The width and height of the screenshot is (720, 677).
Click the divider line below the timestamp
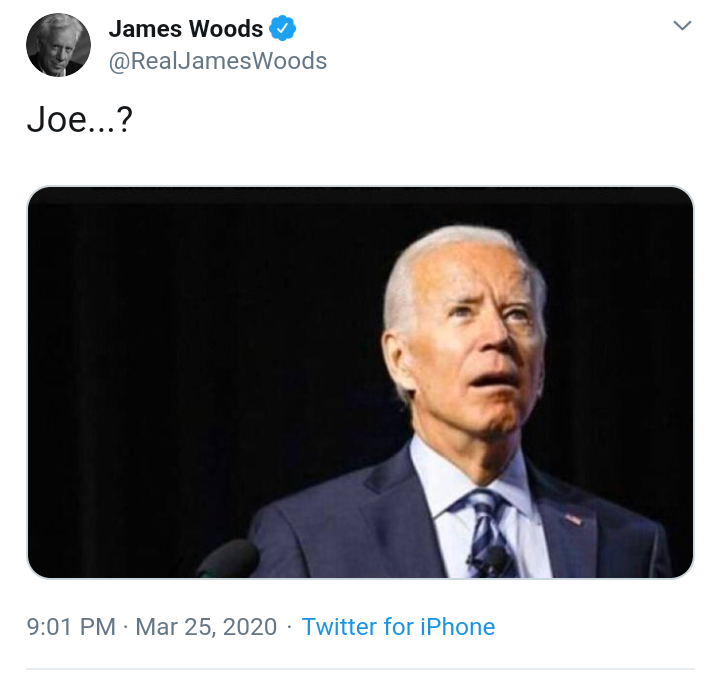360,668
